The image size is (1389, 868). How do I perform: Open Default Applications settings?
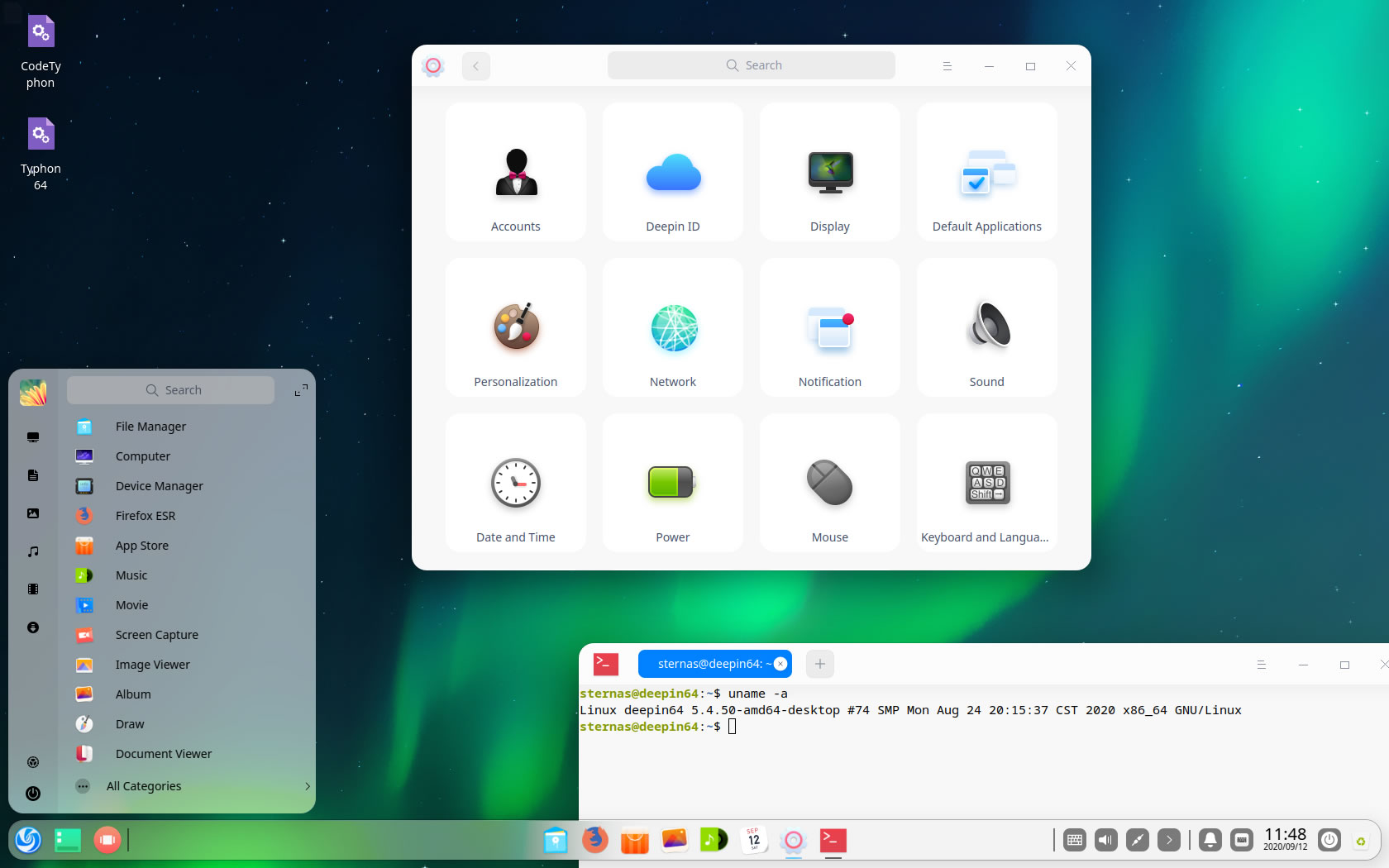[x=987, y=172]
